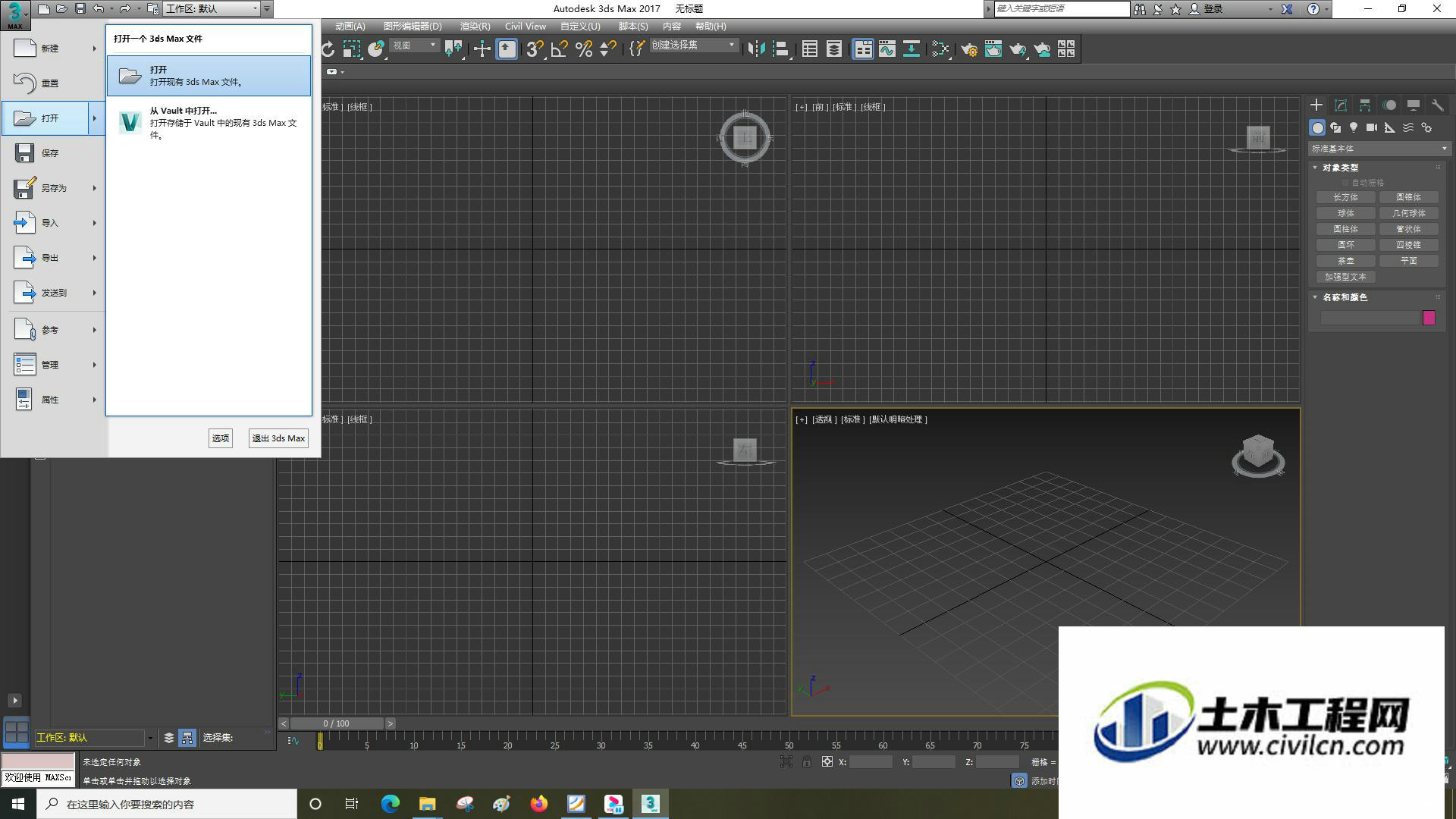This screenshot has height=819, width=1456.
Task: Toggle the 自动栅格 checkbox
Action: [x=1346, y=183]
